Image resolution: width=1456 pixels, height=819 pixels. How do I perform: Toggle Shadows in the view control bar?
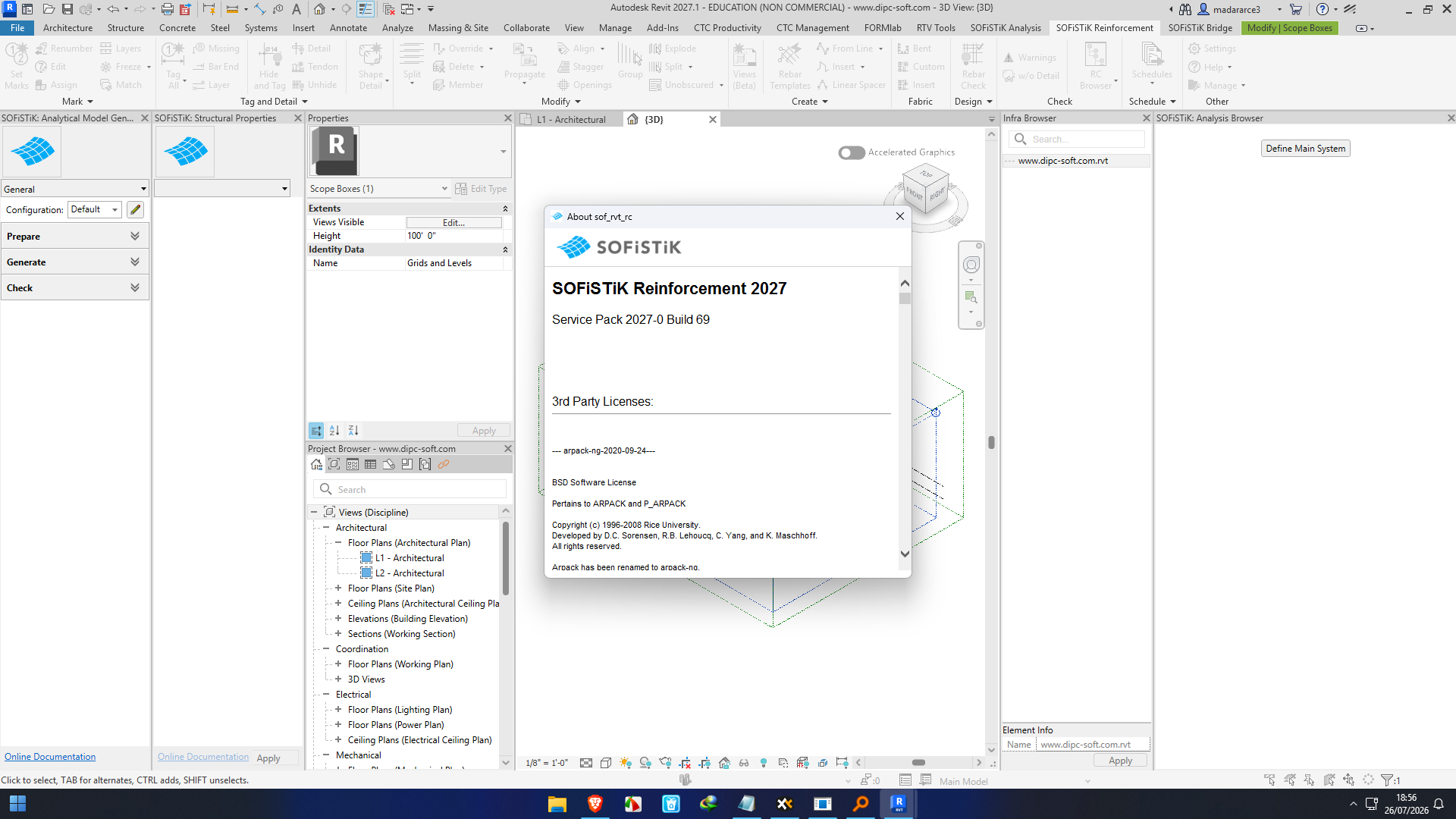(645, 763)
